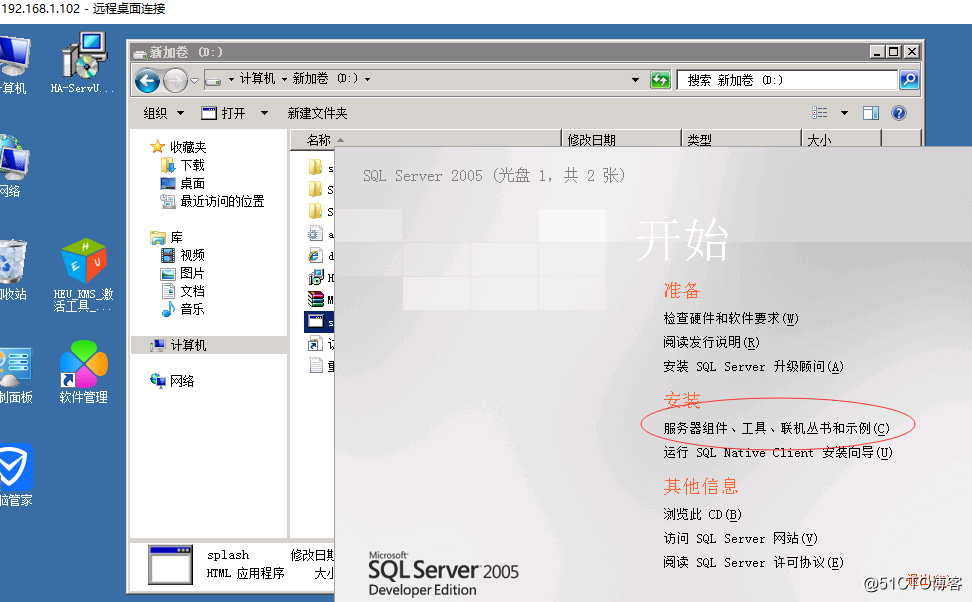
Task: Open 音乐 library
Action: click(183, 309)
